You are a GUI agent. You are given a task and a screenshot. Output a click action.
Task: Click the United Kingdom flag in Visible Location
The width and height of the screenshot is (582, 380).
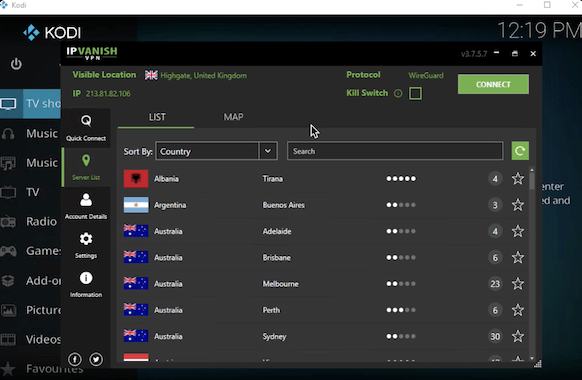tap(151, 75)
